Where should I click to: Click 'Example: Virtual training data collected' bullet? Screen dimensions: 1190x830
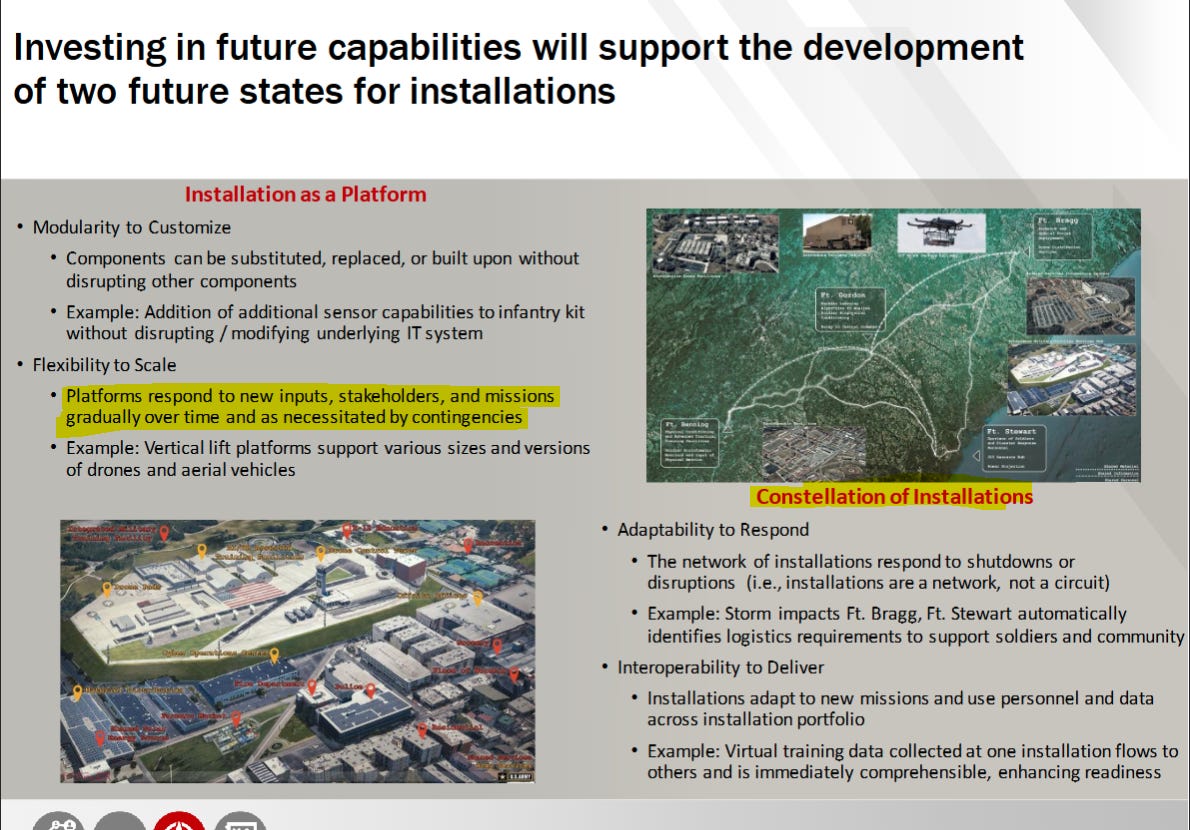912,761
